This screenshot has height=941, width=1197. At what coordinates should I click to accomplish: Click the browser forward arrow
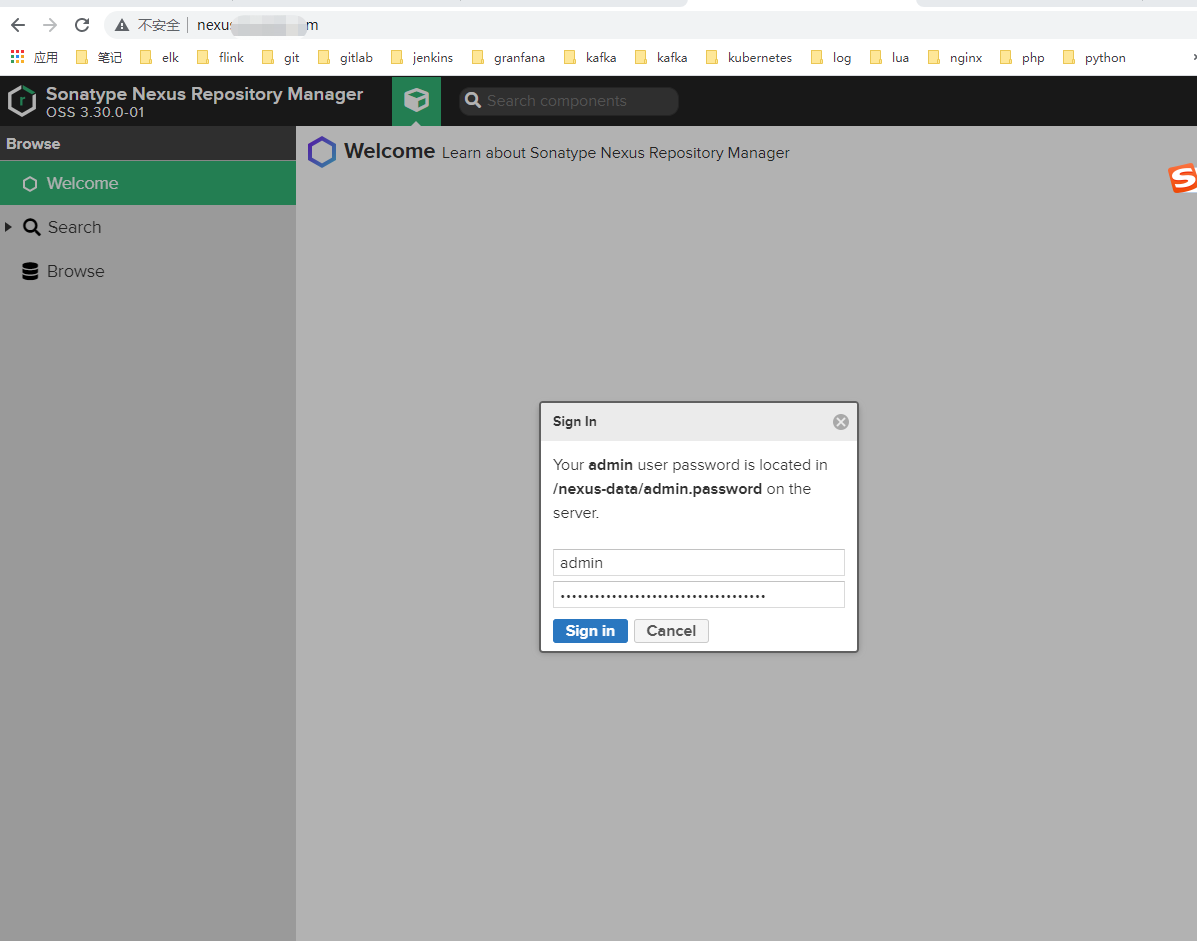pyautogui.click(x=50, y=25)
